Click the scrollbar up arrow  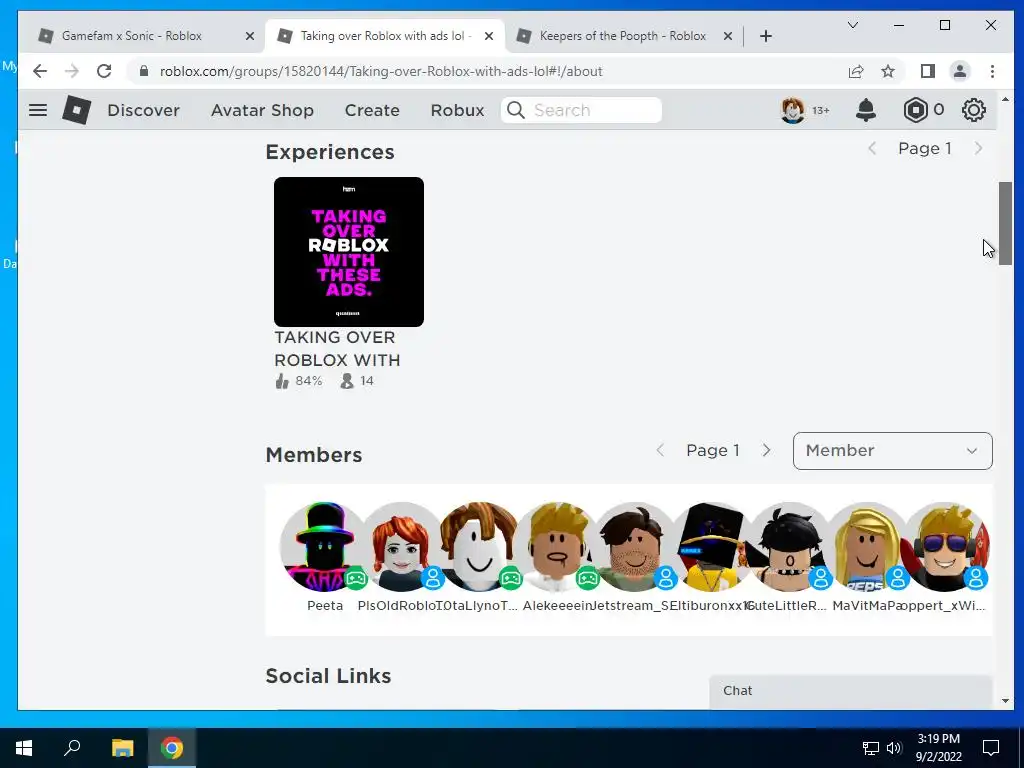(1005, 99)
